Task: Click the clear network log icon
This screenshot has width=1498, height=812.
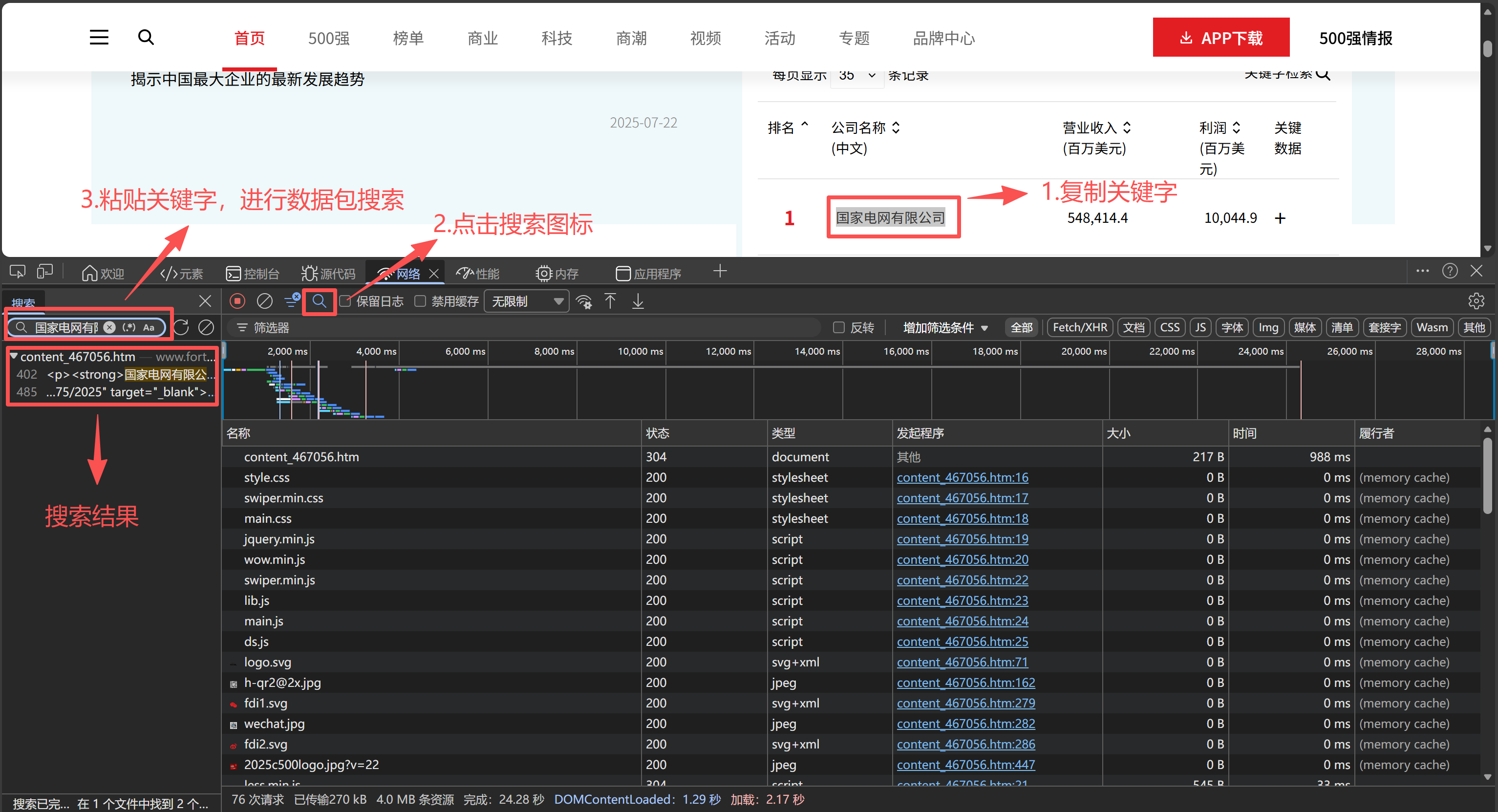Action: pos(265,301)
